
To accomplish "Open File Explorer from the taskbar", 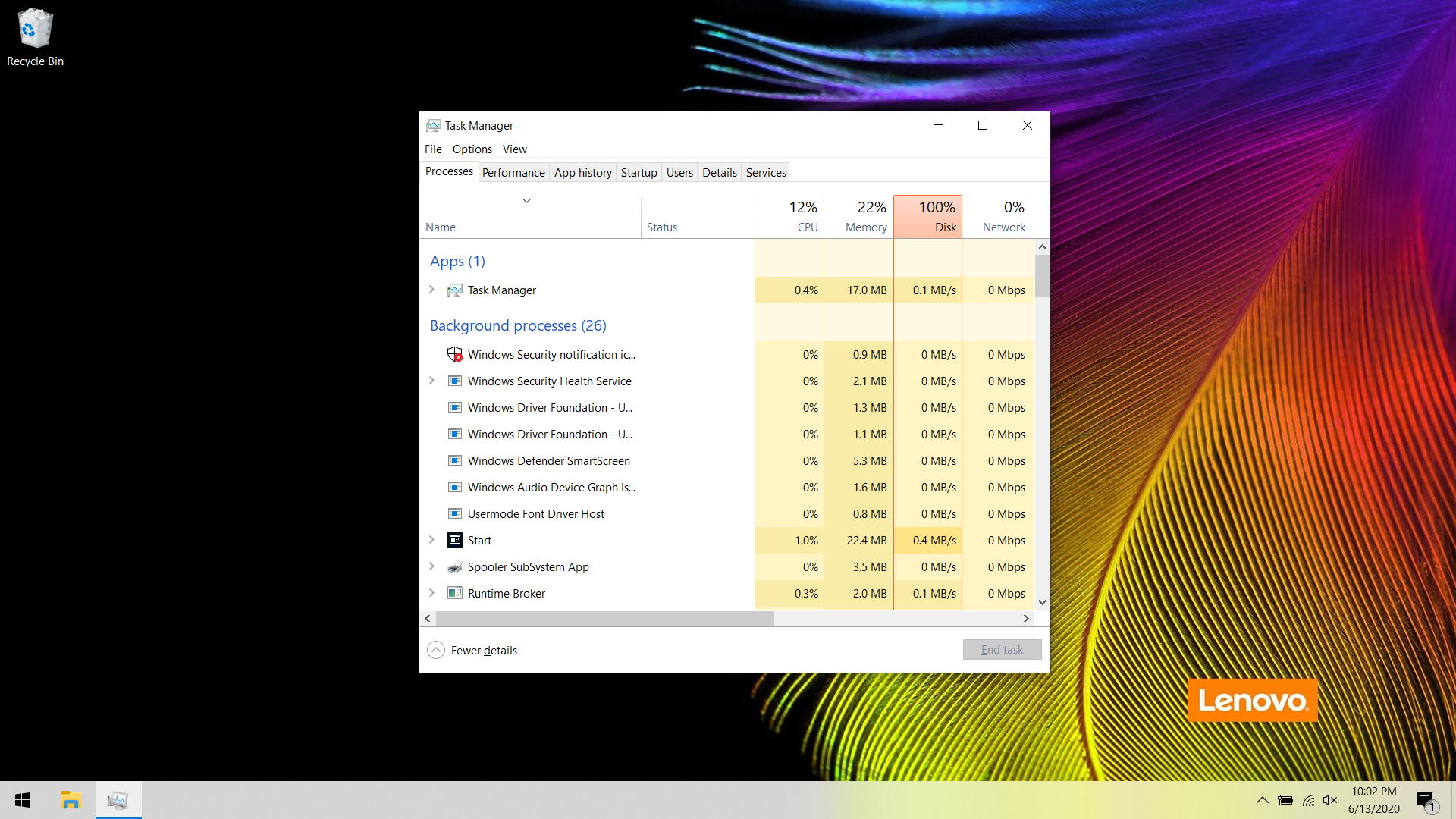I will 71,800.
